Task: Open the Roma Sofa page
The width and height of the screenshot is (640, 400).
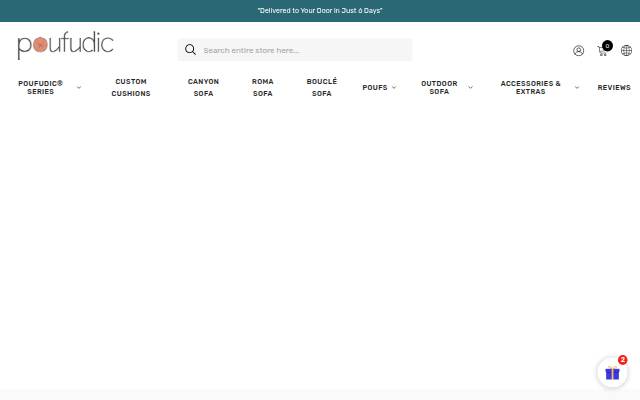Action: (x=262, y=87)
